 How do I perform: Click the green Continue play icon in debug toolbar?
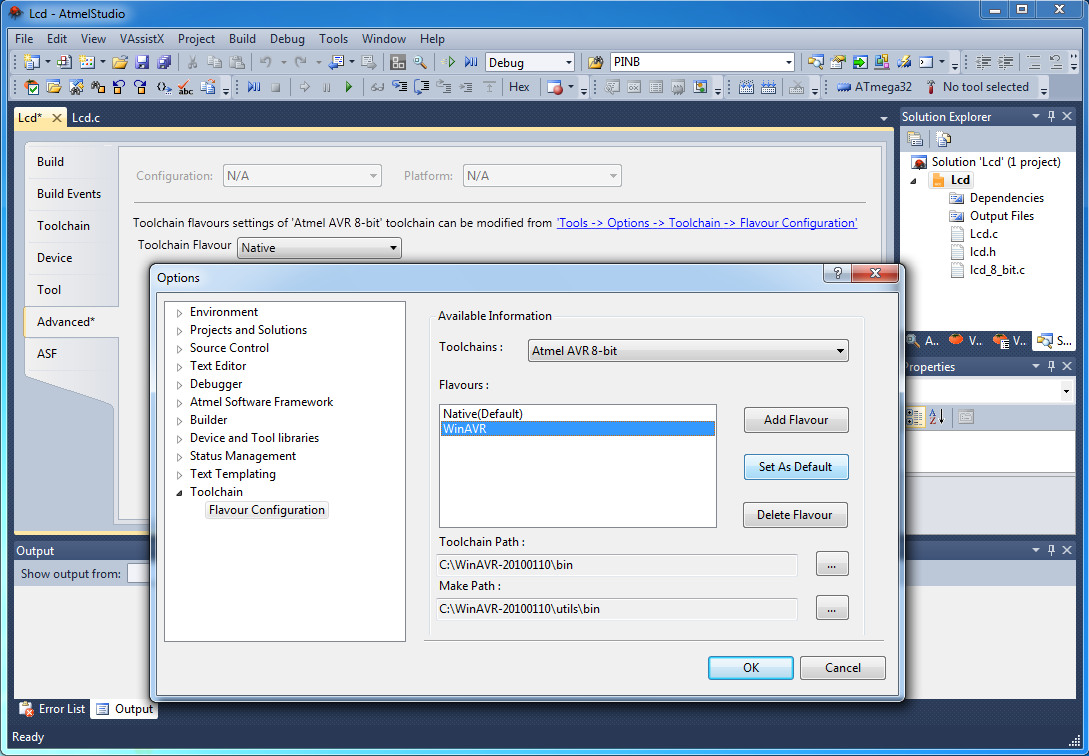pyautogui.click(x=349, y=87)
